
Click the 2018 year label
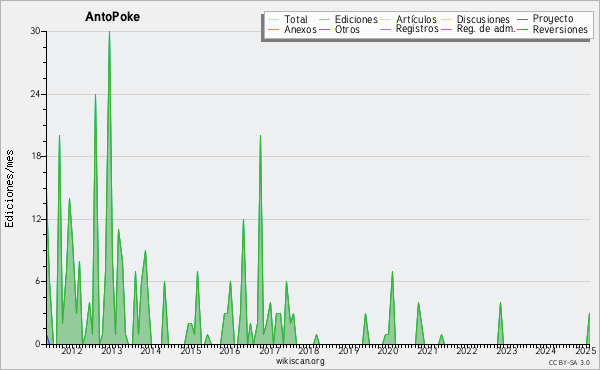(x=309, y=351)
